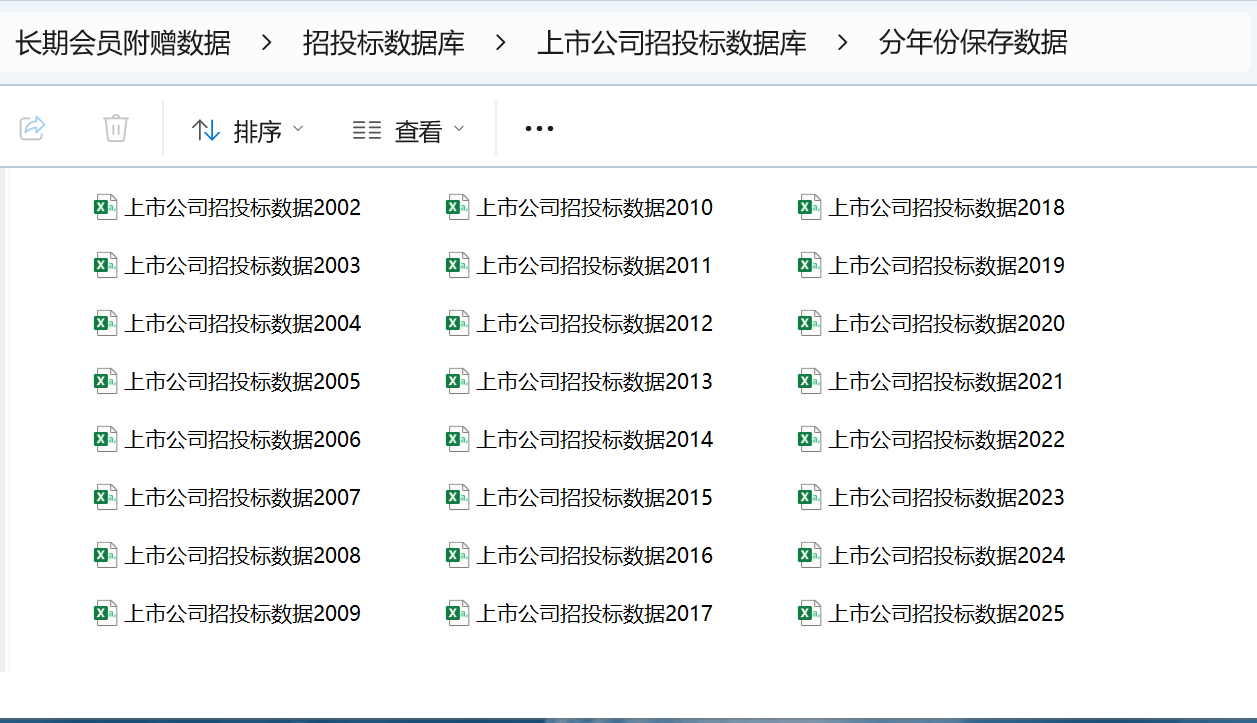Screen dimensions: 1257x723
Task: Click file name 上市公司招投标数据2020
Action: pos(947,323)
